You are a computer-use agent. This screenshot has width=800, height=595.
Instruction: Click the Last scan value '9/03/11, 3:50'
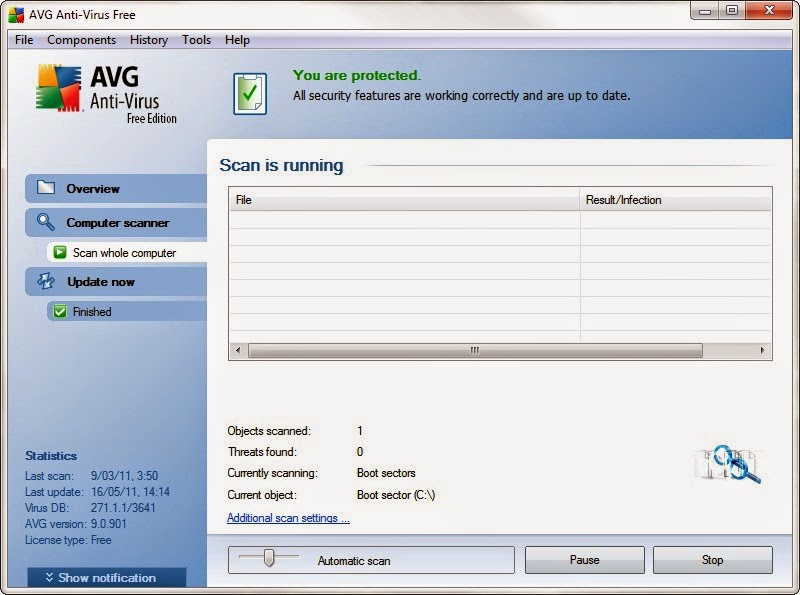click(x=124, y=476)
